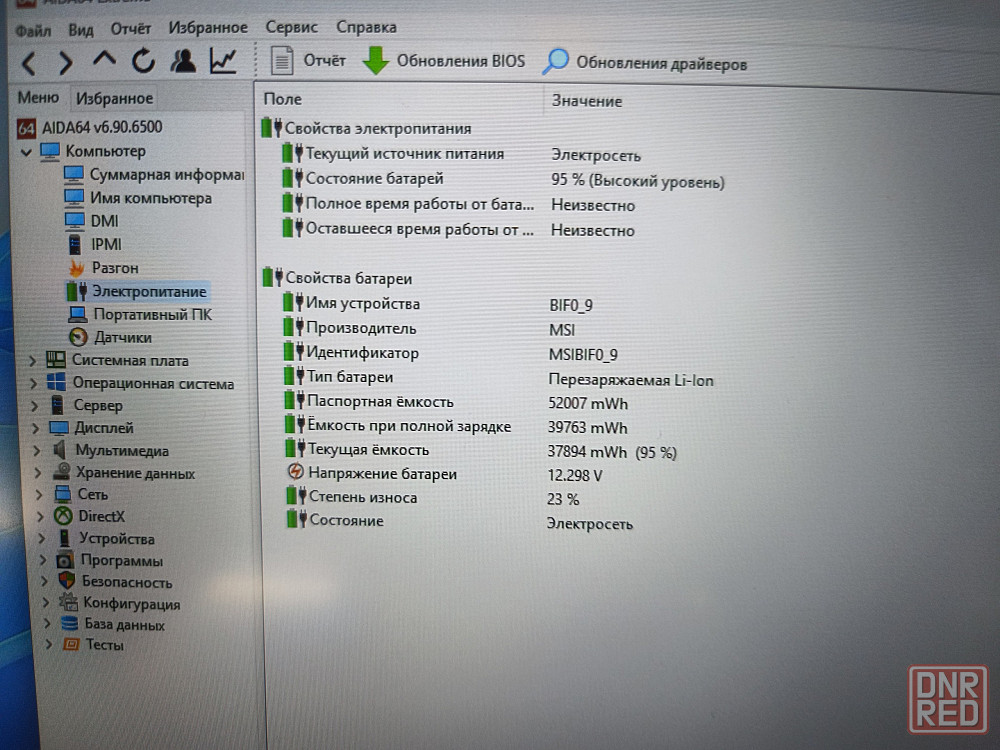
Task: Click the Обновления BIOS green arrow
Action: [376, 61]
